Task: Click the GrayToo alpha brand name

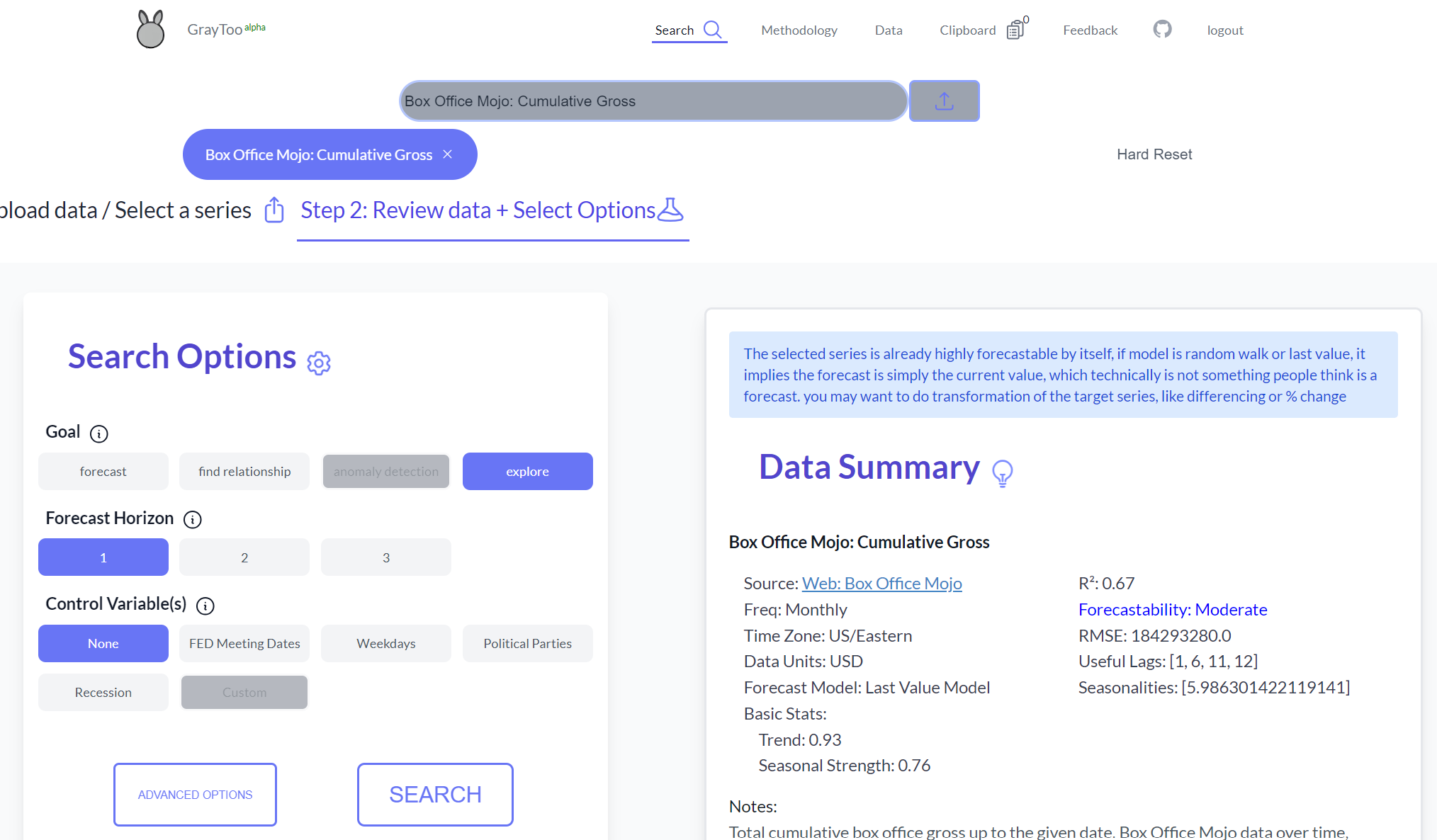Action: tap(226, 29)
